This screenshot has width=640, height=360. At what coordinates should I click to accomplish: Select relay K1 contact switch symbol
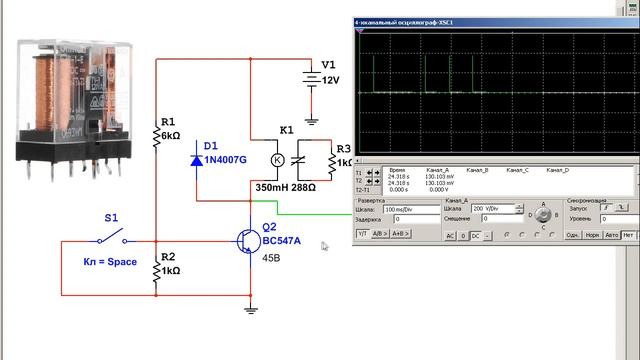(298, 160)
